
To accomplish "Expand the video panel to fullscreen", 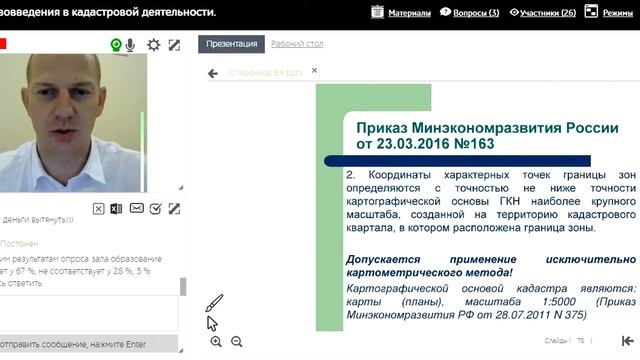I will pyautogui.click(x=174, y=45).
